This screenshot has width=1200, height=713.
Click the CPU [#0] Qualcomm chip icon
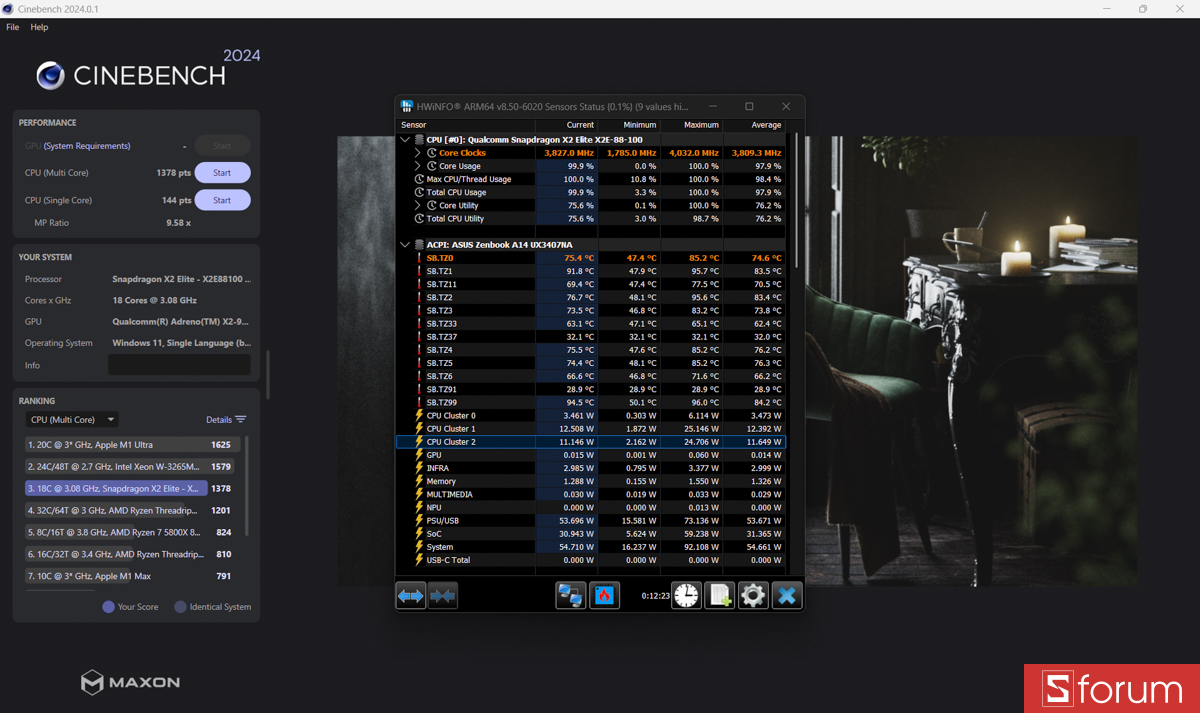[x=419, y=140]
